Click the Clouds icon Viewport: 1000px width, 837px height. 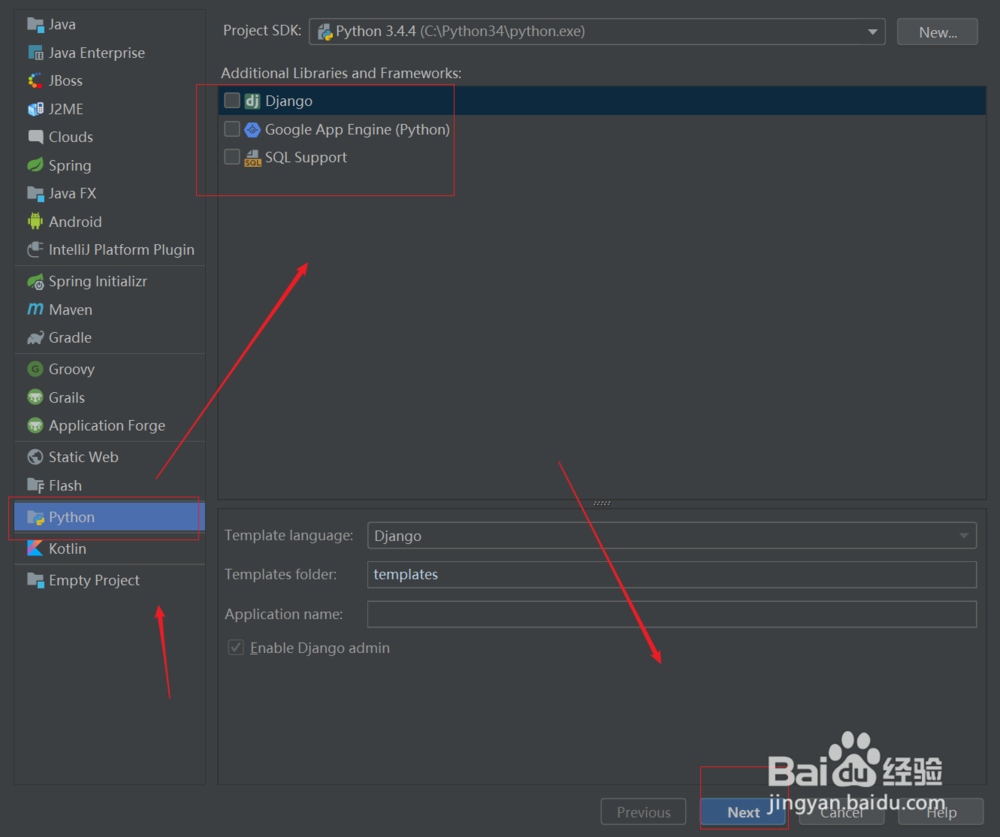click(x=35, y=137)
